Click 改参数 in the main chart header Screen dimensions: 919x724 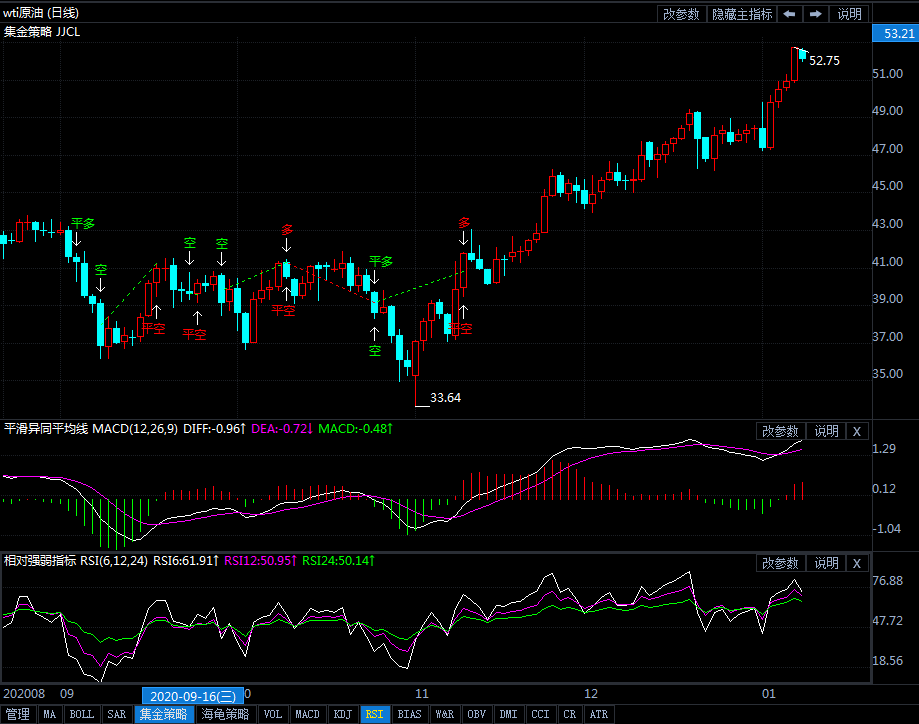click(x=681, y=14)
